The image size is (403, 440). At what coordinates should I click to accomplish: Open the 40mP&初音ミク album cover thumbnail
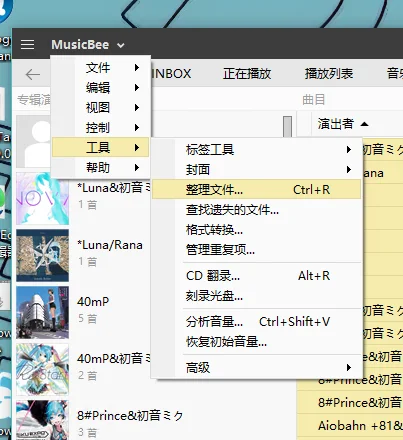43,369
